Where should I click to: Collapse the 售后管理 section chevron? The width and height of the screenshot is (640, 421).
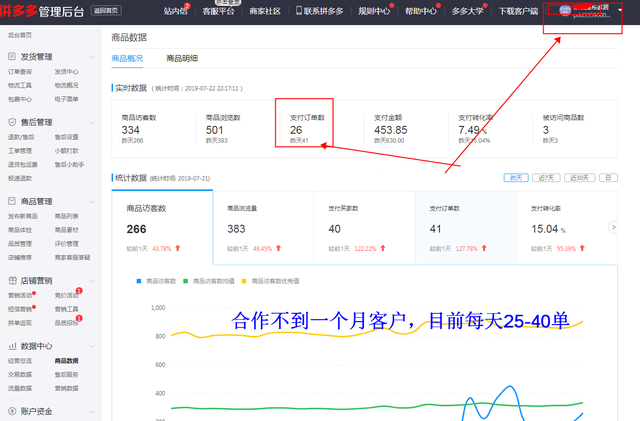[91, 123]
